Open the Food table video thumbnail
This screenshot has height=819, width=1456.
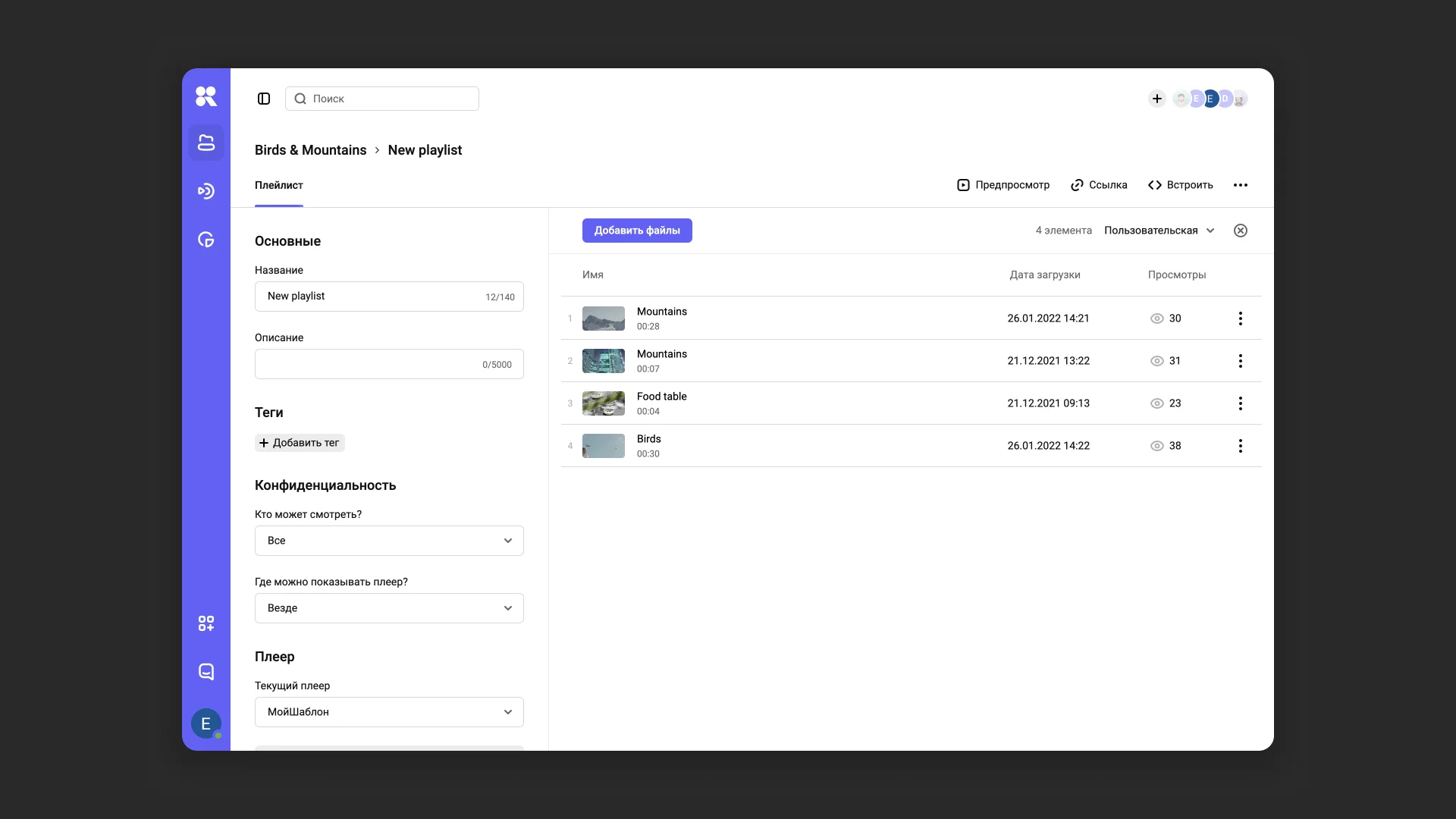point(604,403)
